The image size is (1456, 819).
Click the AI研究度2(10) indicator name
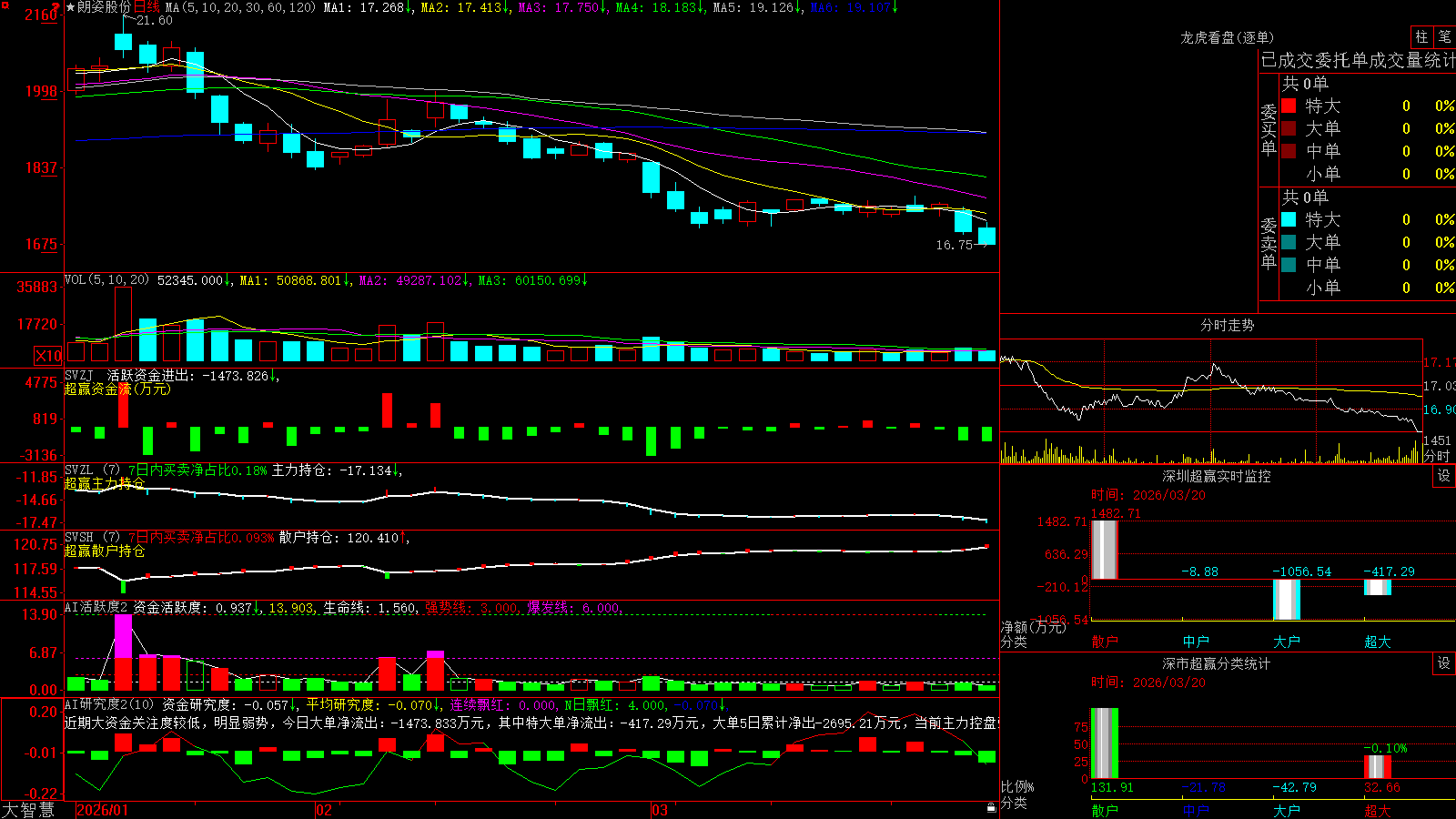pos(110,704)
